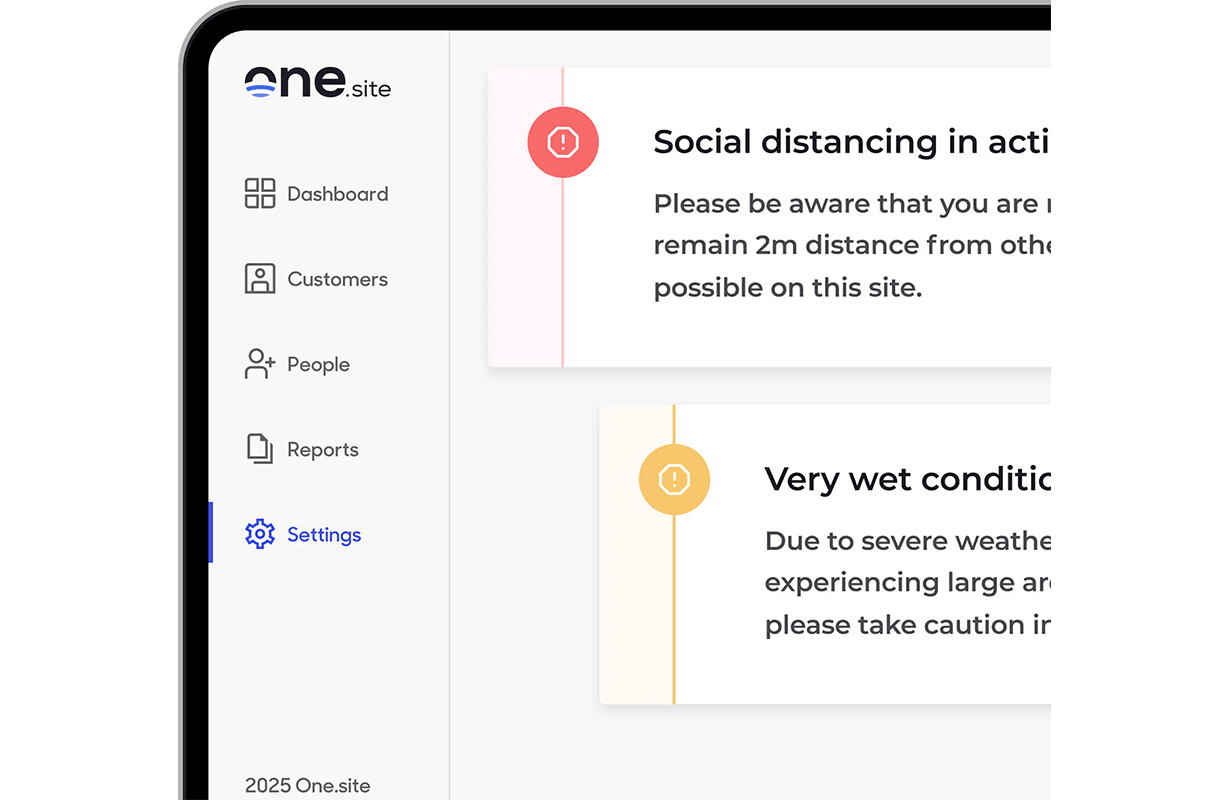Open the Customers section
Screen dimensions: 1229x800
click(x=337, y=278)
